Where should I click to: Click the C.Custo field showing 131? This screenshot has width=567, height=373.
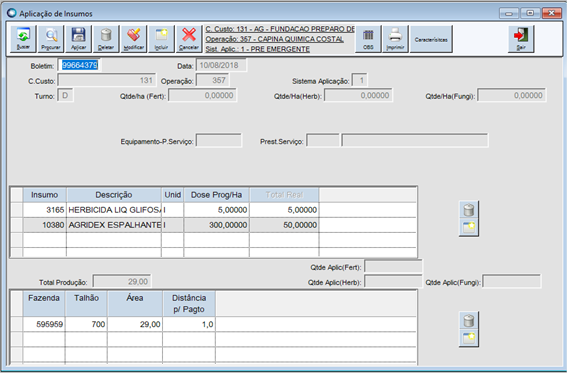tap(107, 80)
